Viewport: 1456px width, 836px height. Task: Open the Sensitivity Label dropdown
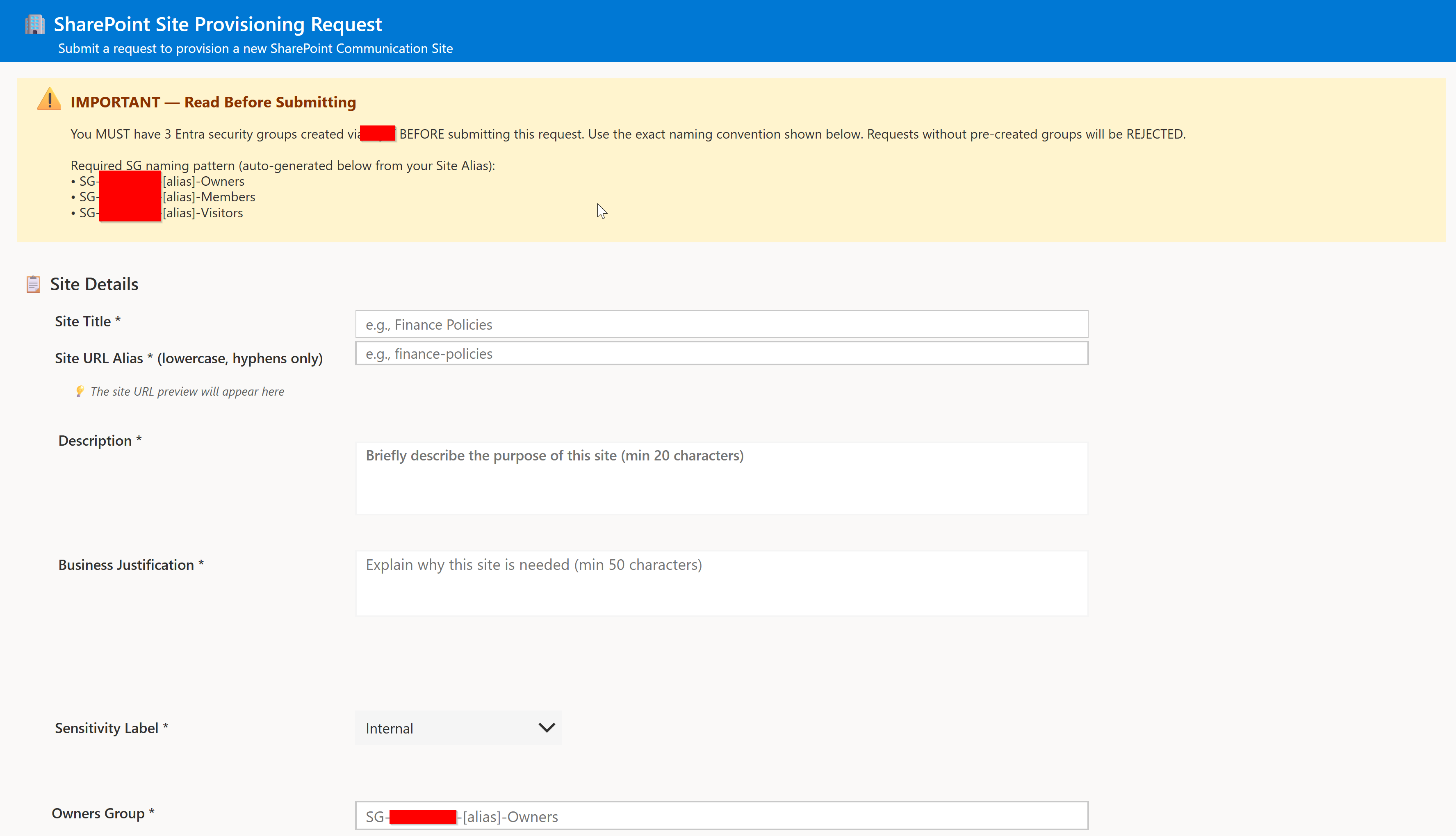coord(458,728)
